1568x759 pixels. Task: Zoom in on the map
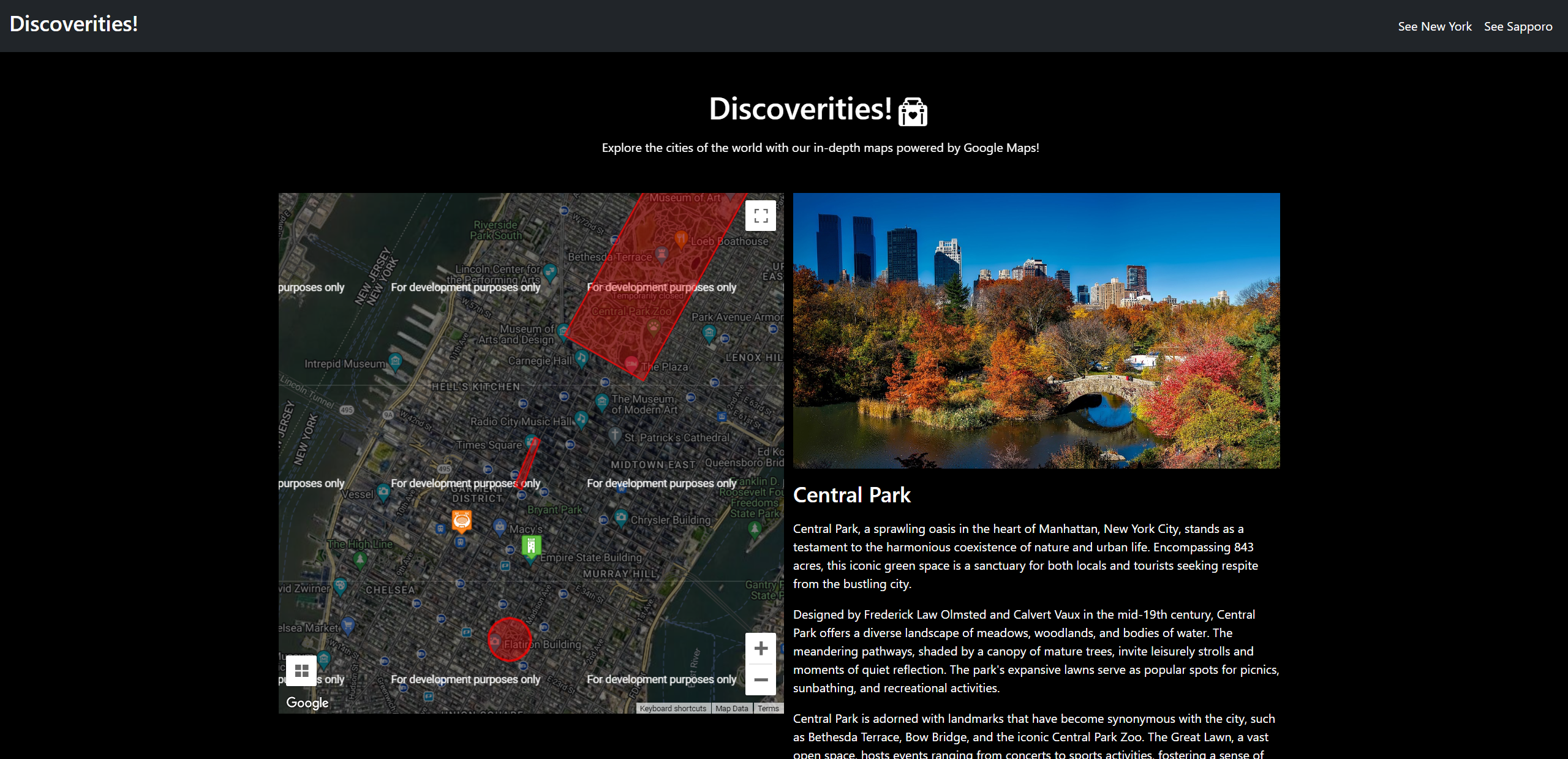pyautogui.click(x=761, y=648)
